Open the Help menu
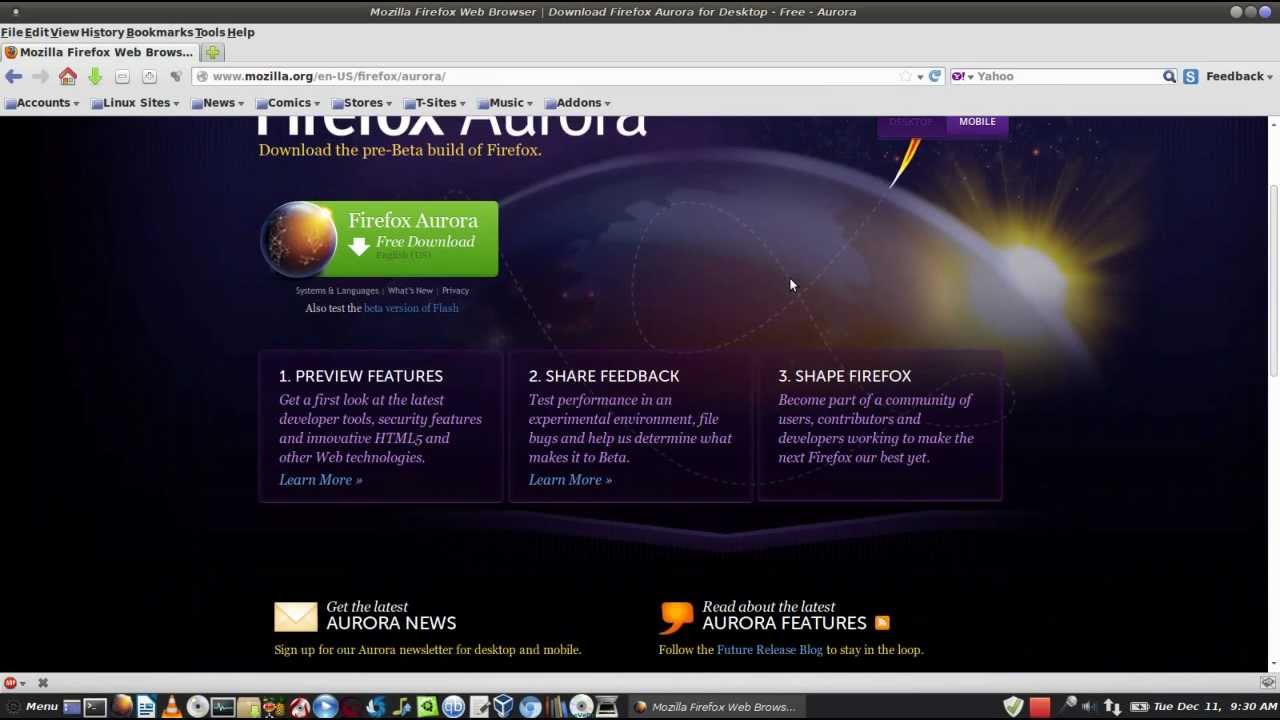The image size is (1280, 720). coord(241,32)
